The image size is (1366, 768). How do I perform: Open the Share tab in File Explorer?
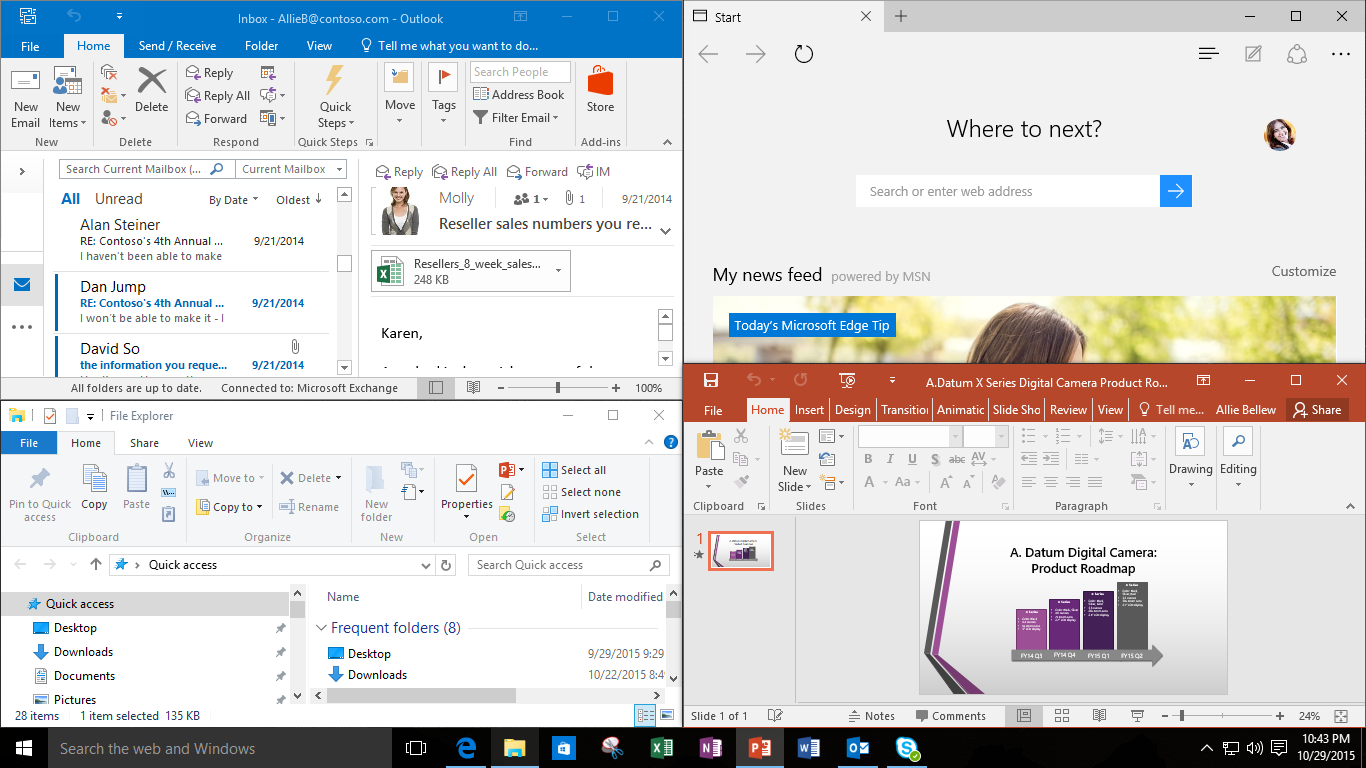point(144,443)
